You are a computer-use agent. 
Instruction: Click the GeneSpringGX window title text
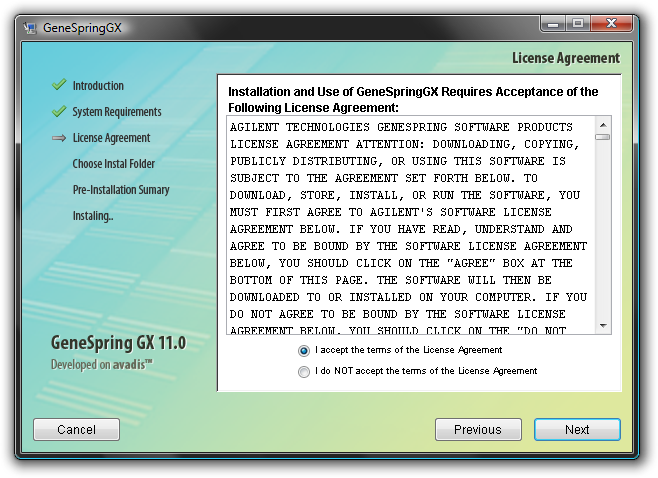82,28
